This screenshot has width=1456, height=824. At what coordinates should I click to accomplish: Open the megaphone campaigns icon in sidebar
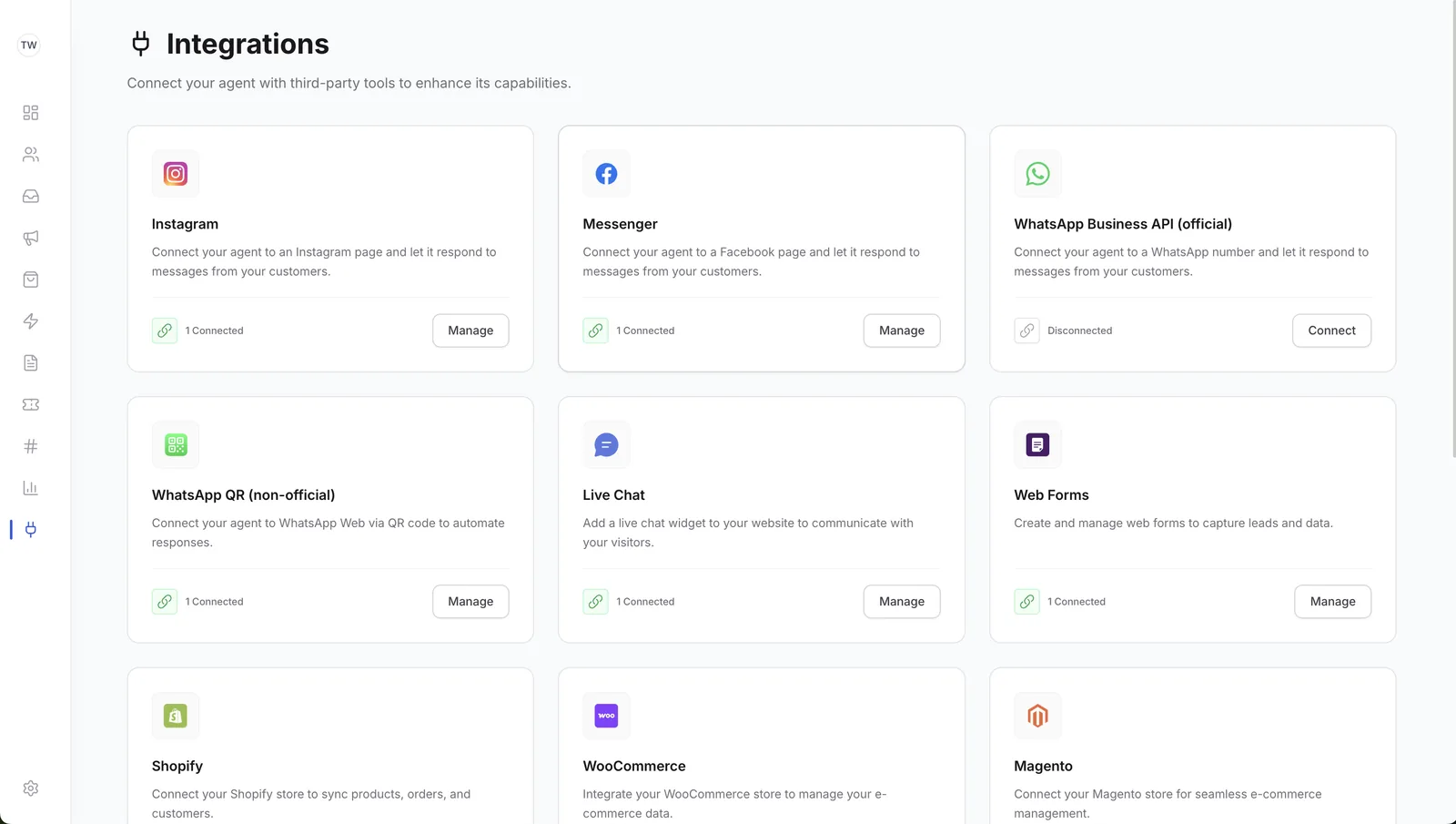pos(30,238)
